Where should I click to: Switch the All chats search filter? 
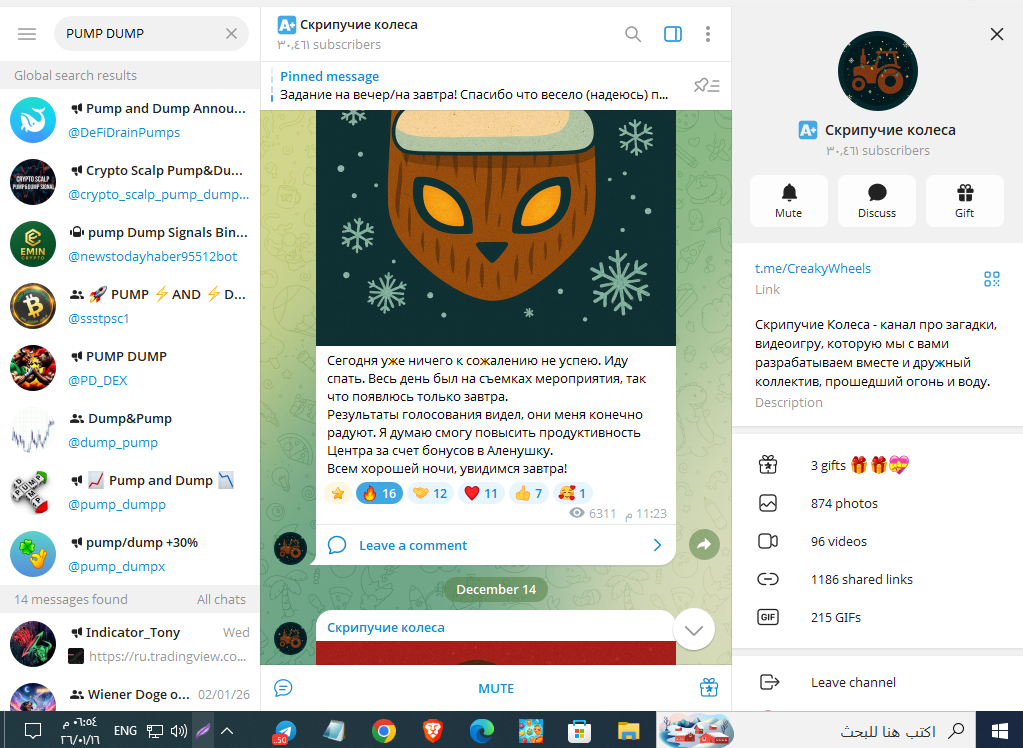221,599
